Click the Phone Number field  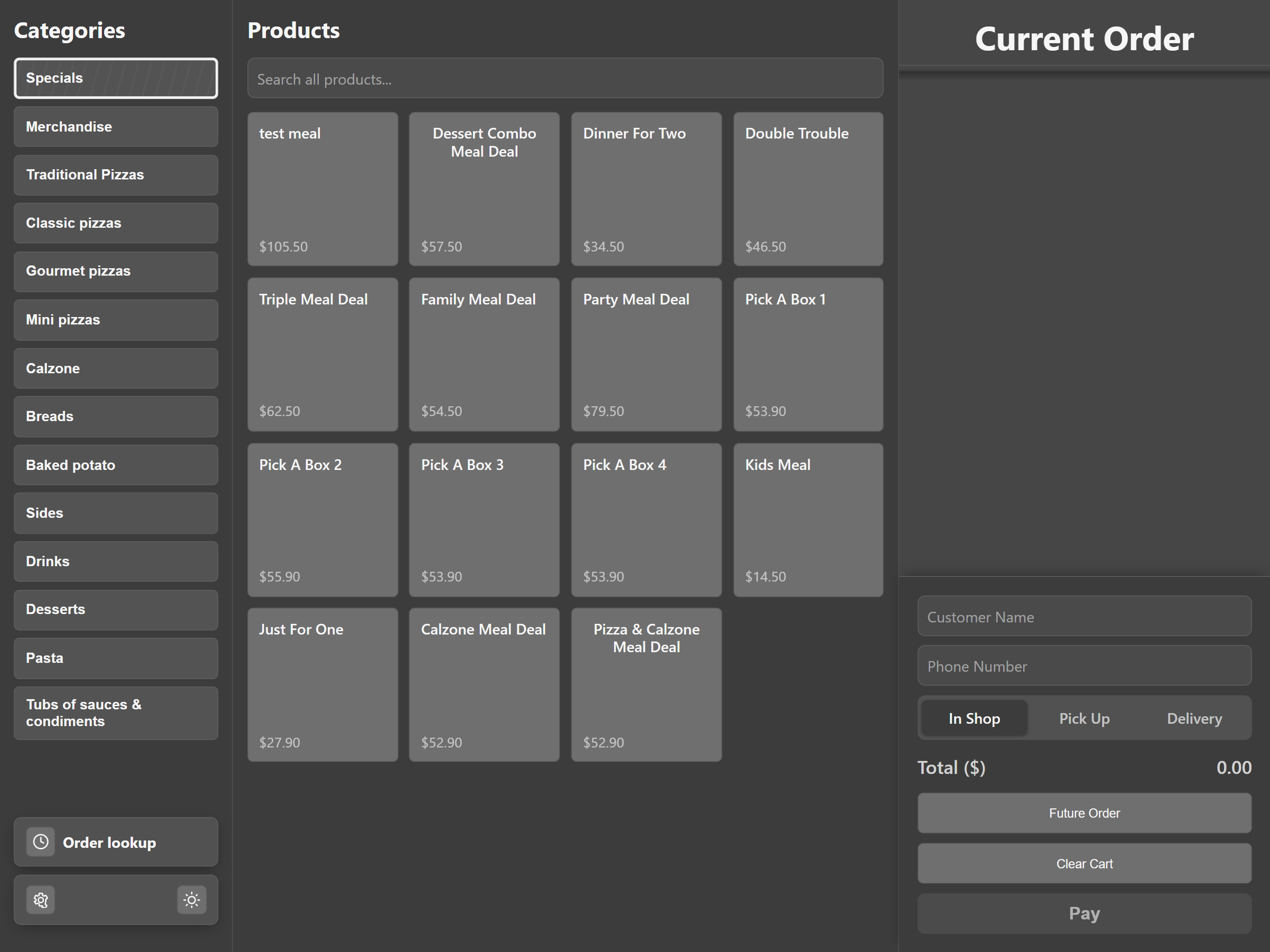pyautogui.click(x=1084, y=666)
